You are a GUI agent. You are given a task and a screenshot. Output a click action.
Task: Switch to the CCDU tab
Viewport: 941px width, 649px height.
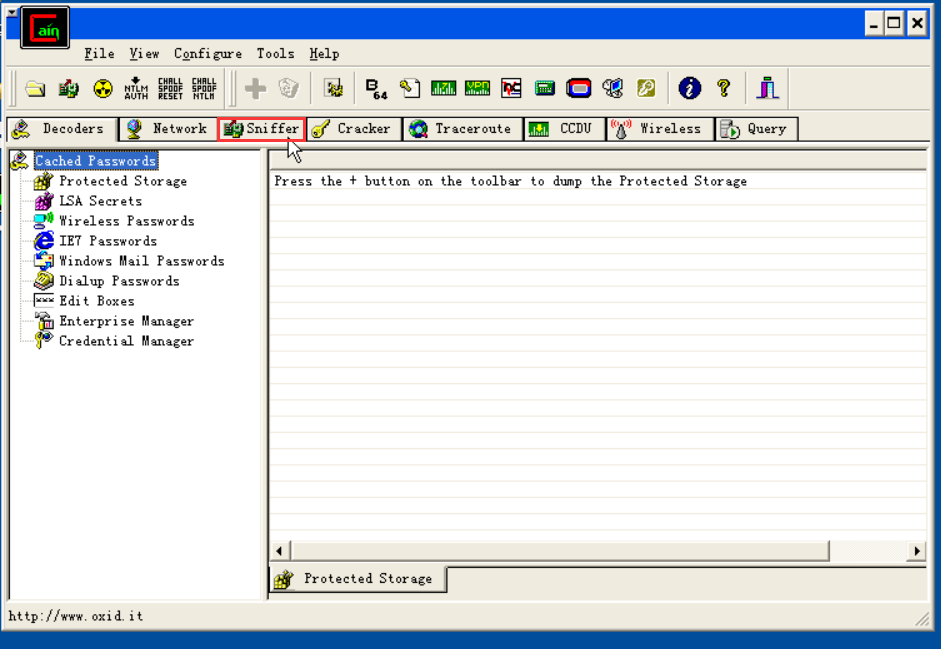[x=565, y=128]
